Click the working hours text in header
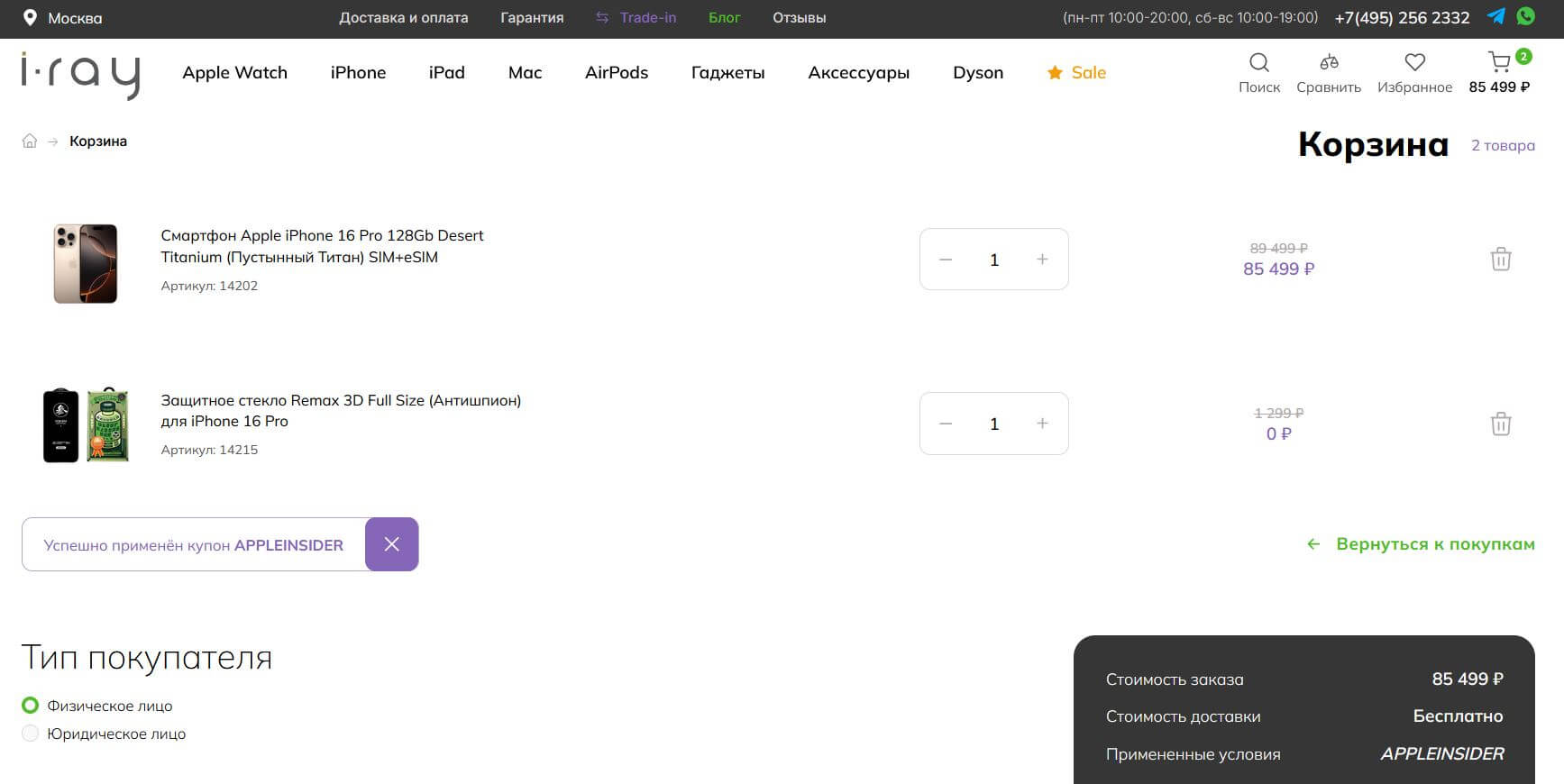Image resolution: width=1564 pixels, height=784 pixels. click(1190, 17)
